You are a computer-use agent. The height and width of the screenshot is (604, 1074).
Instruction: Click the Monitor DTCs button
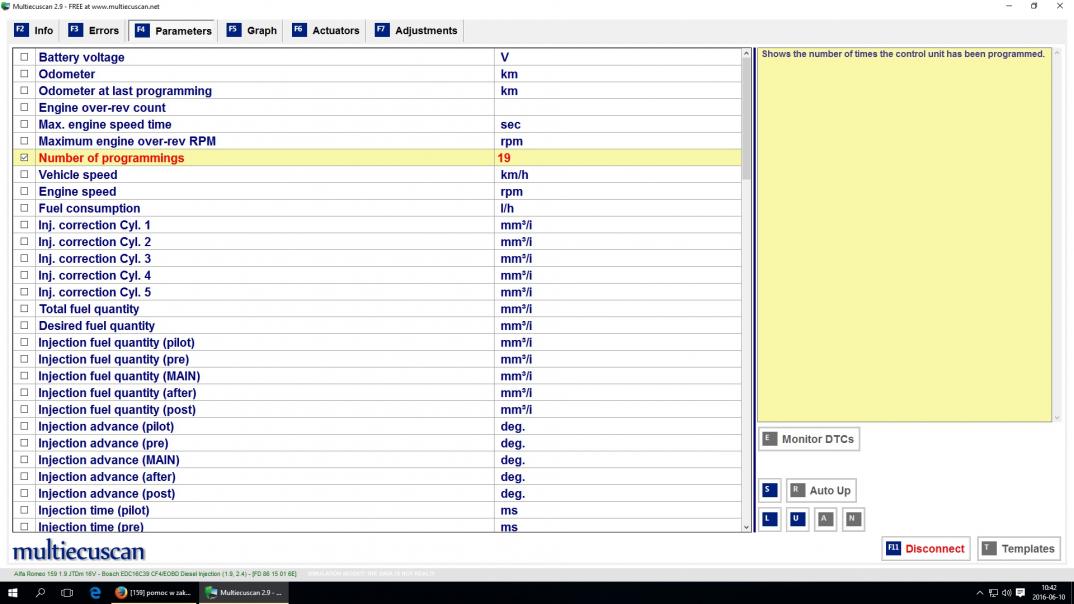tap(809, 439)
